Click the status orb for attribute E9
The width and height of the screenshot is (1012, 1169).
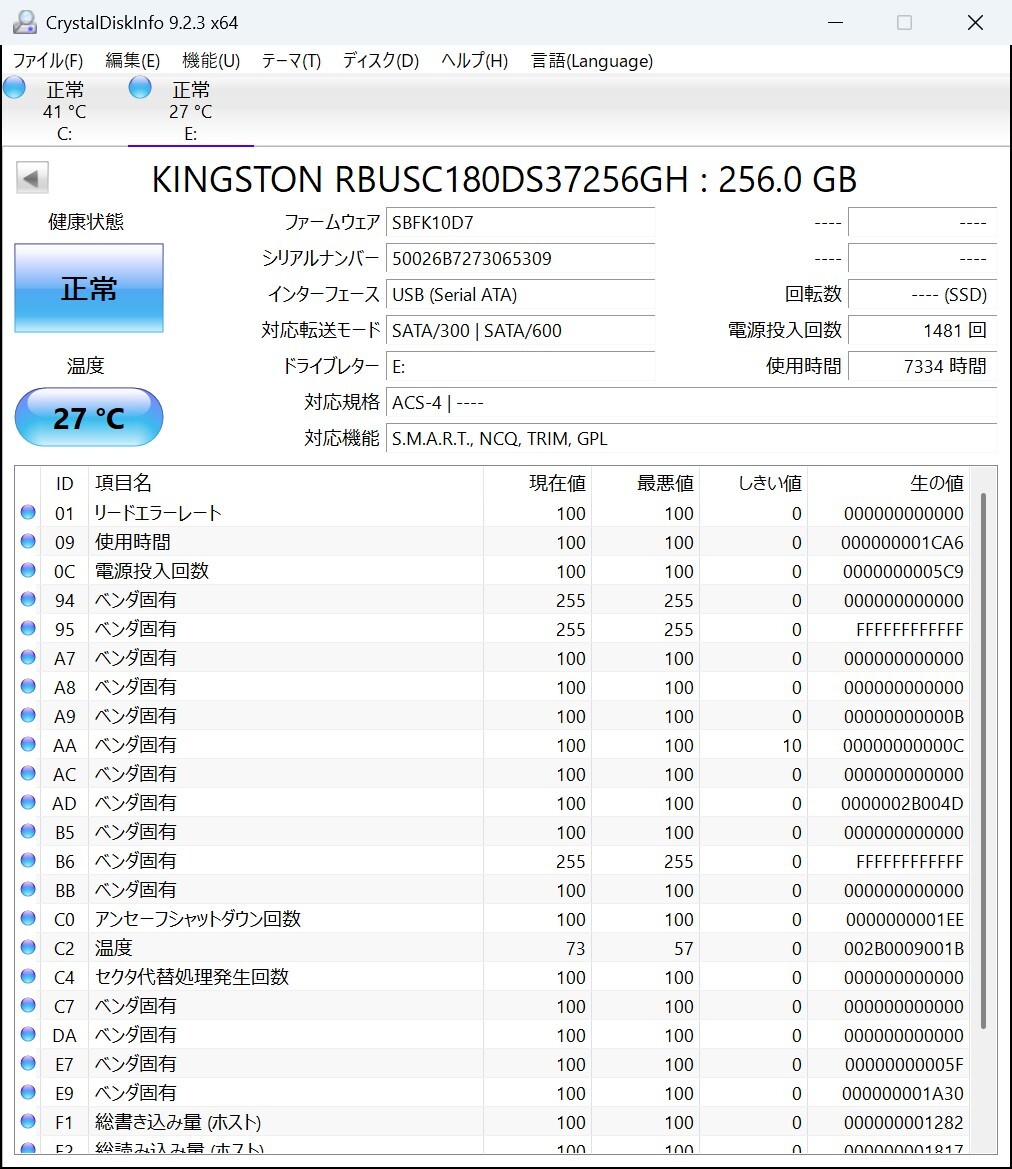(28, 1092)
